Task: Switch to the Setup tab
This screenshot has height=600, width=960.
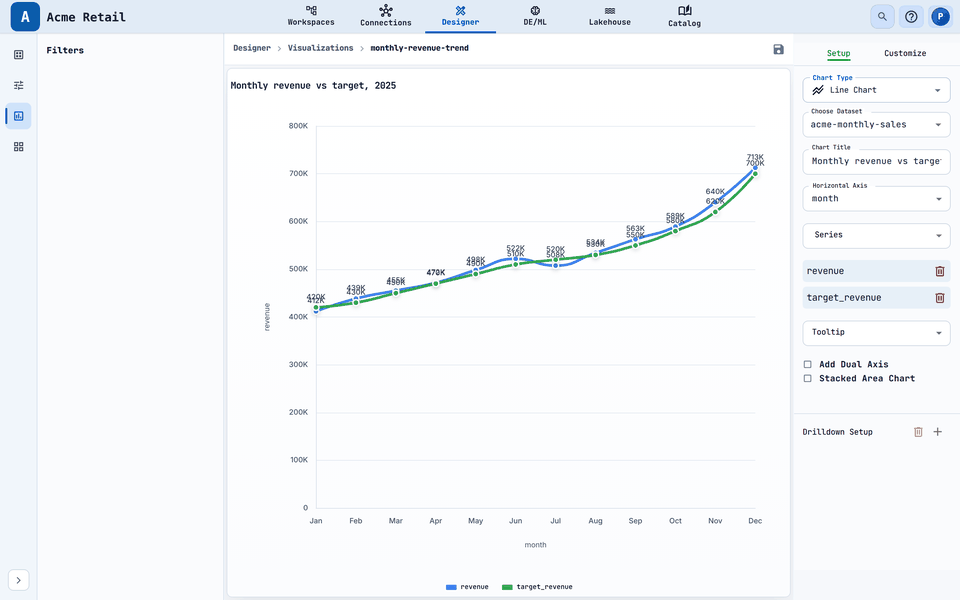Action: 838,53
